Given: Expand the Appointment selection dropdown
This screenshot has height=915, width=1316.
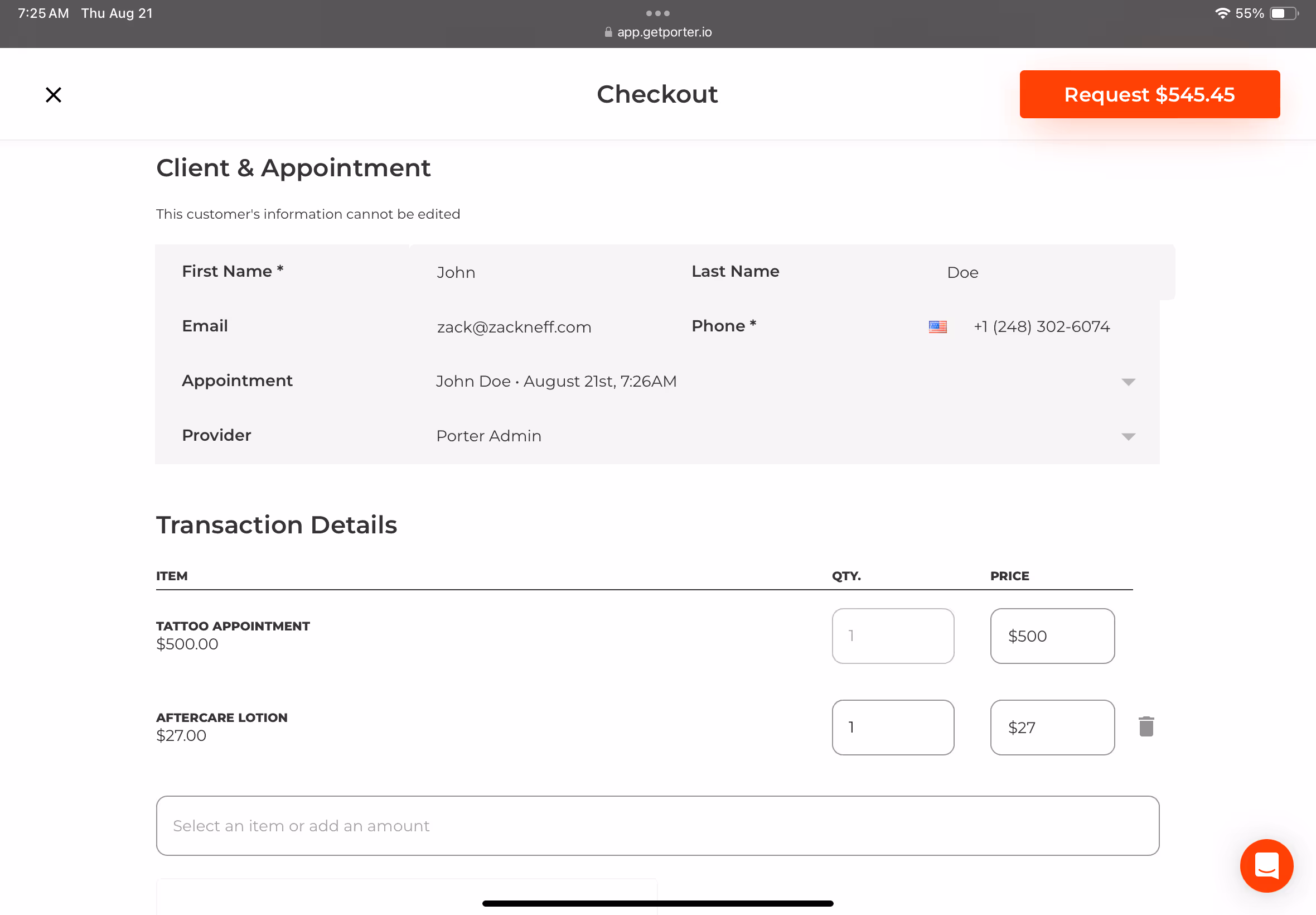Looking at the screenshot, I should [1128, 381].
